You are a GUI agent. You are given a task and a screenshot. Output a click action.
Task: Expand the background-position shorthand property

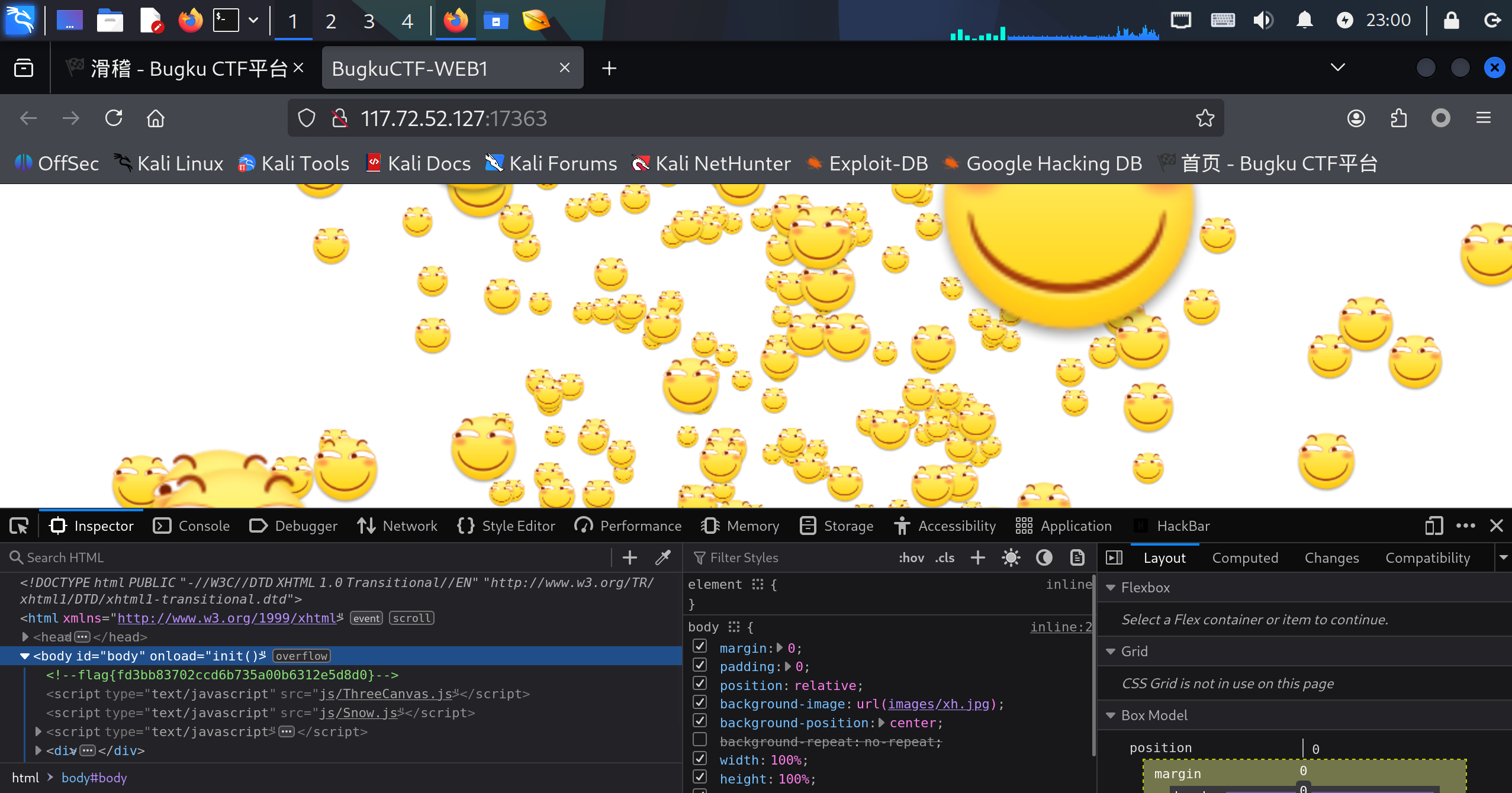882,723
